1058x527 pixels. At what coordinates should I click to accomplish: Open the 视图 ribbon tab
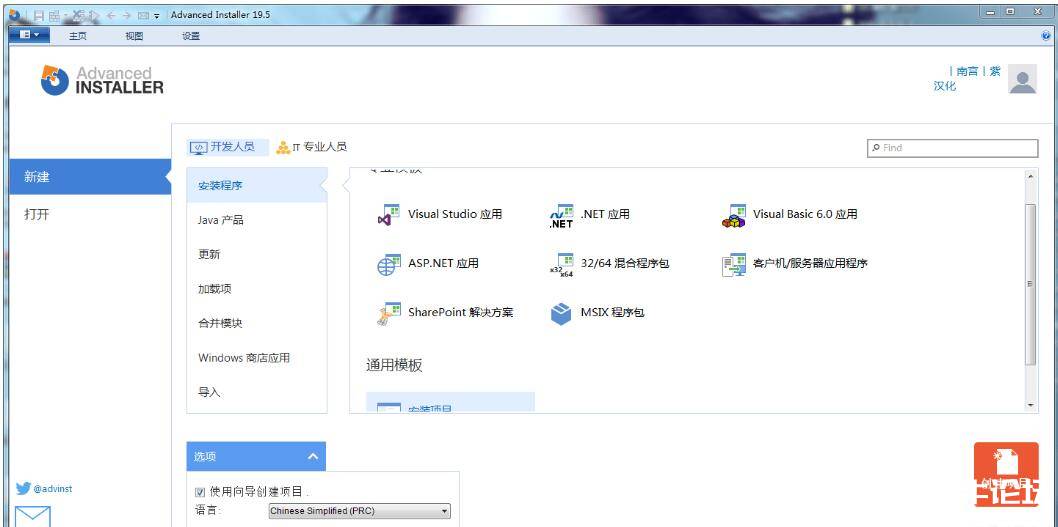point(134,36)
